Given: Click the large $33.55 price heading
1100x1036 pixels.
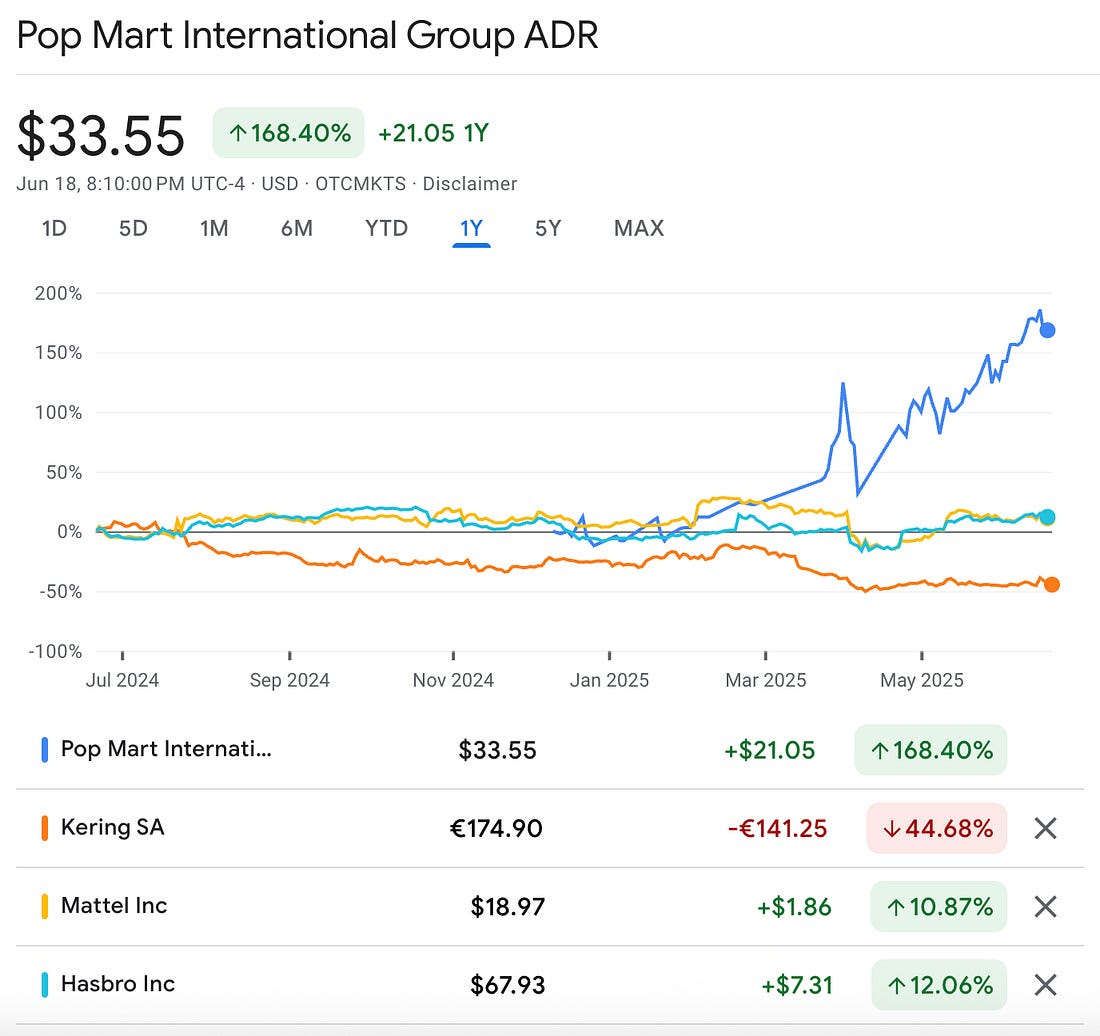Looking at the screenshot, I should click(100, 135).
